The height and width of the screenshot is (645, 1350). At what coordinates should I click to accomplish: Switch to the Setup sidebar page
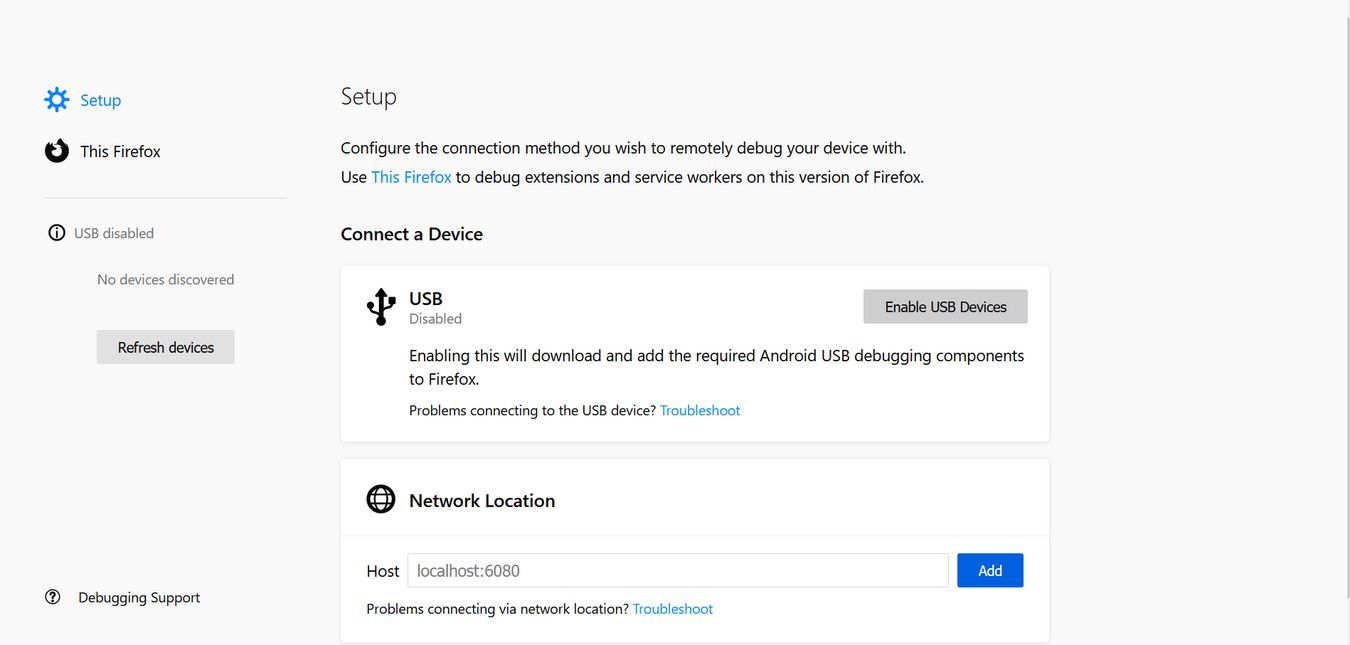100,99
